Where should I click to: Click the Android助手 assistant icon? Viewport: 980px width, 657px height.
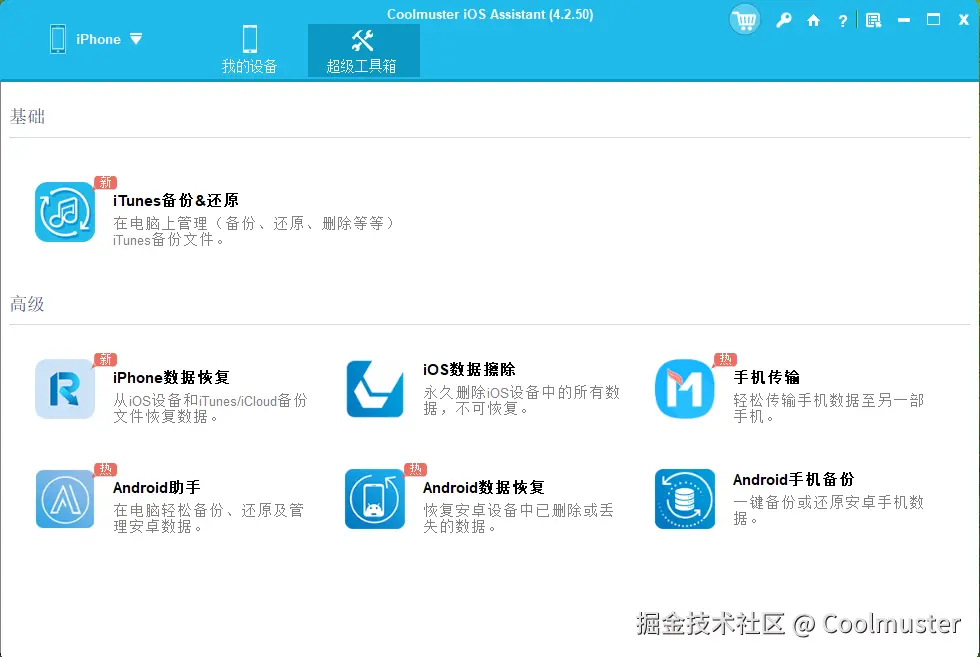[x=64, y=500]
